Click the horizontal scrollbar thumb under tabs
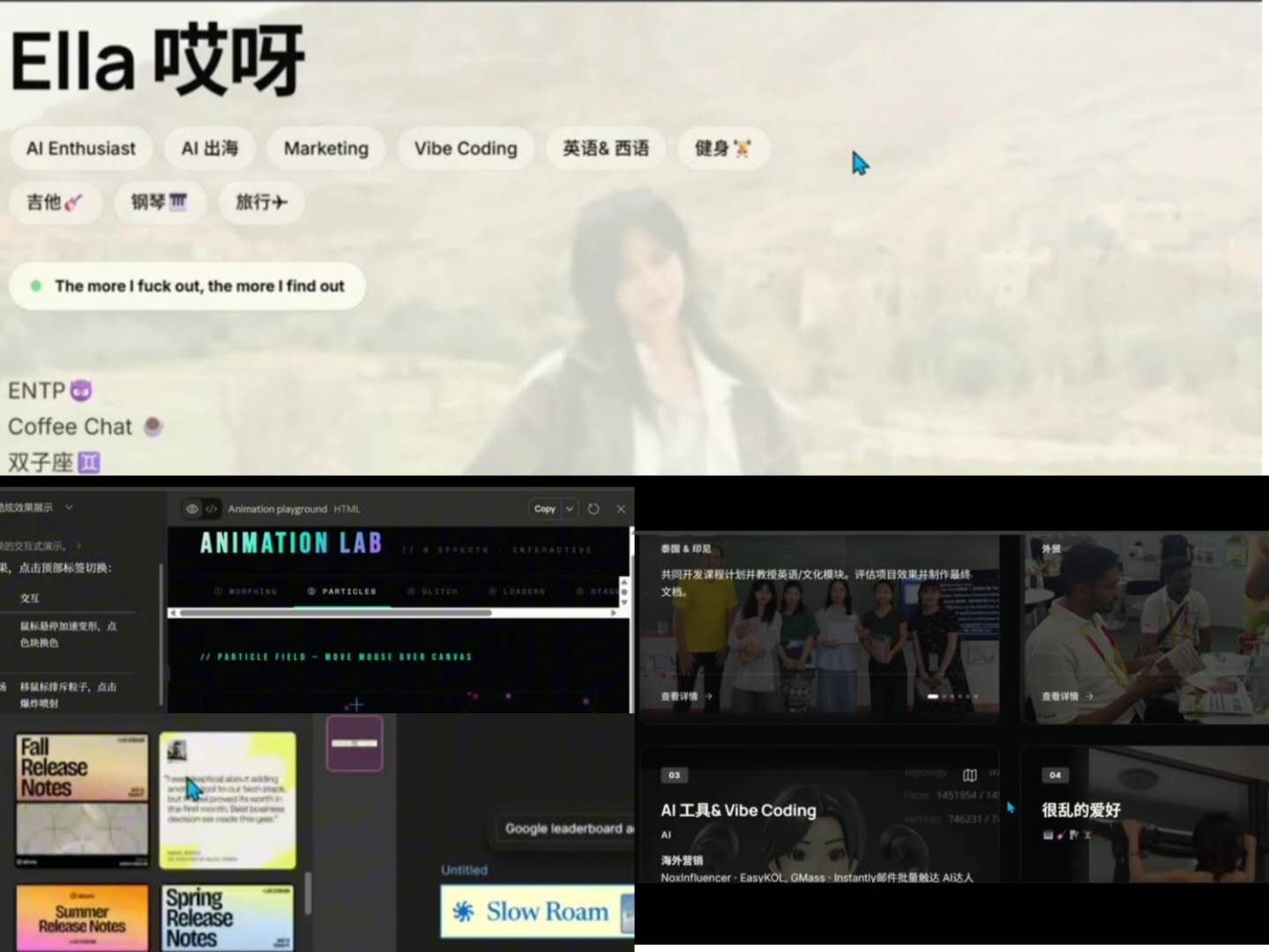The height and width of the screenshot is (952, 1269). 336,612
